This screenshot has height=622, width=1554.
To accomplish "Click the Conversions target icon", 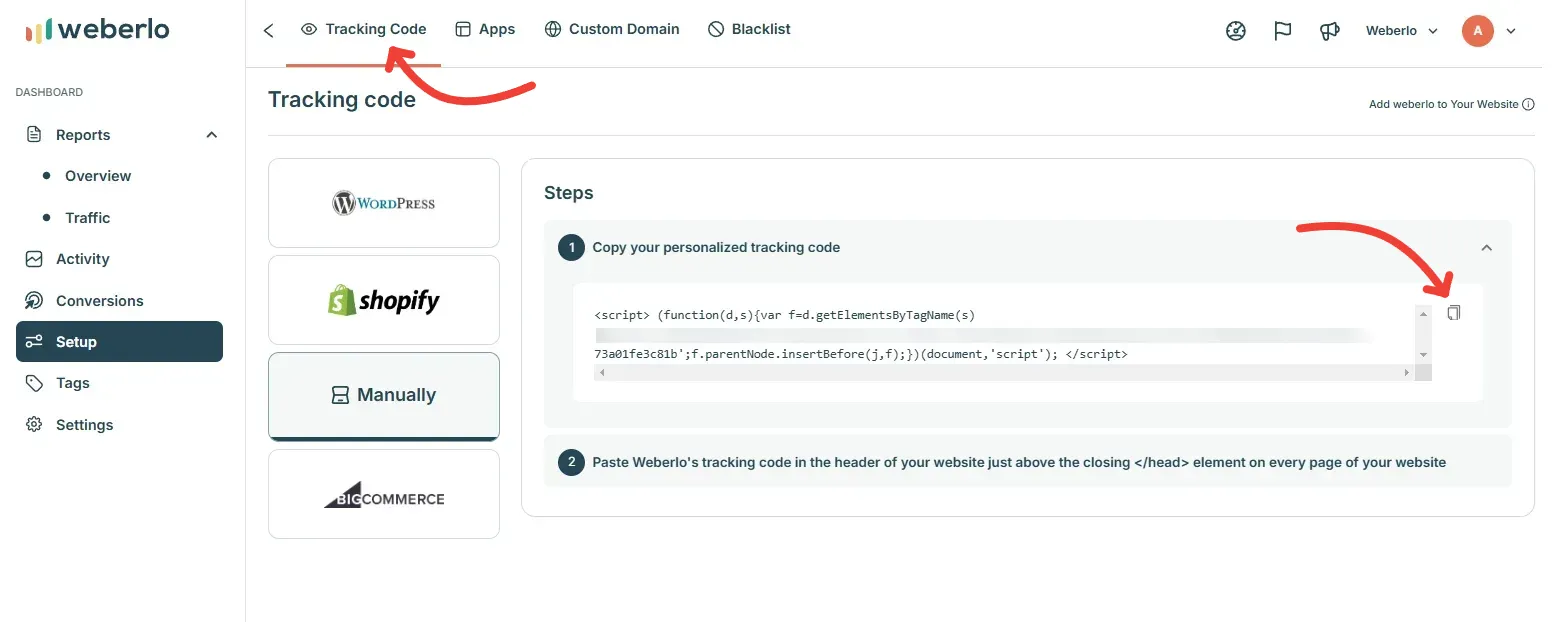I will pos(34,301).
